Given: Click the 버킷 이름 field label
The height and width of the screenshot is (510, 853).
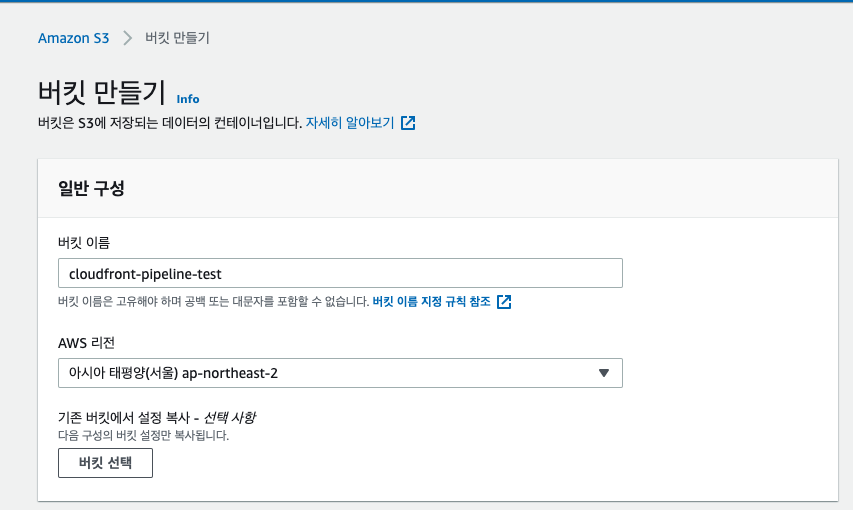Looking at the screenshot, I should (x=84, y=243).
